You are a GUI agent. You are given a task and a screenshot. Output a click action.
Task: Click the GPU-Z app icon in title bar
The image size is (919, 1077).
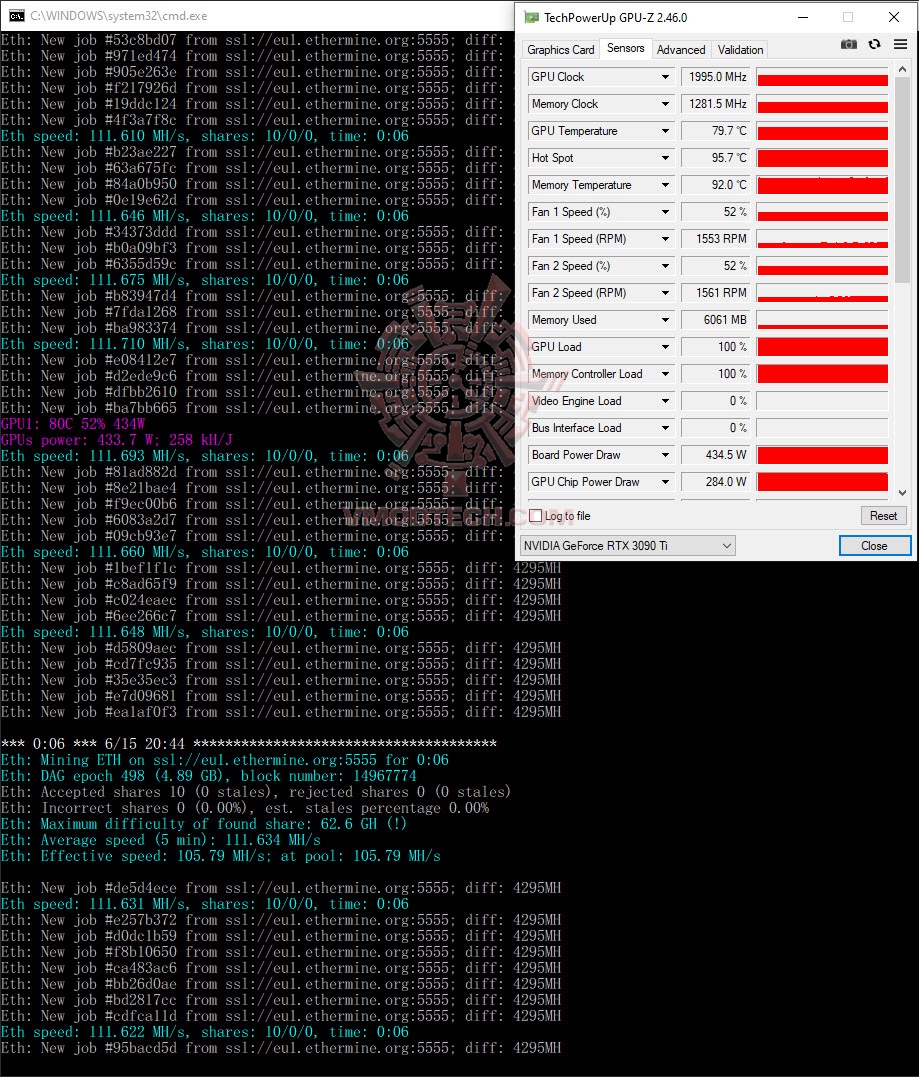point(532,17)
